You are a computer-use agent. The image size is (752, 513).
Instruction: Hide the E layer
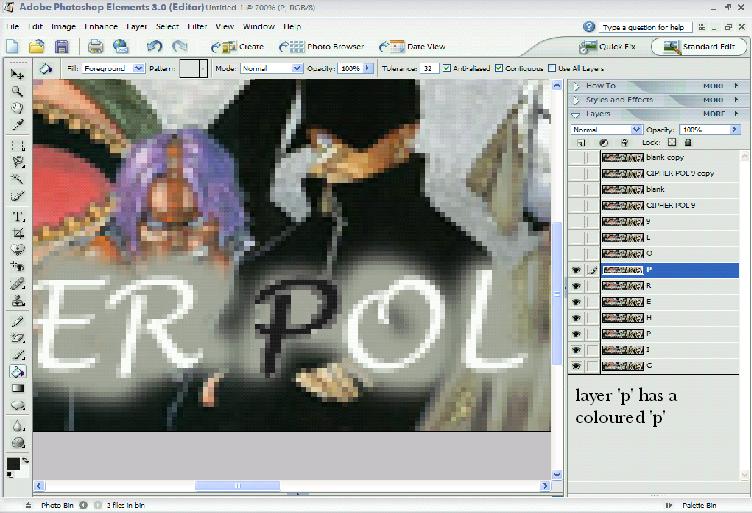point(576,302)
